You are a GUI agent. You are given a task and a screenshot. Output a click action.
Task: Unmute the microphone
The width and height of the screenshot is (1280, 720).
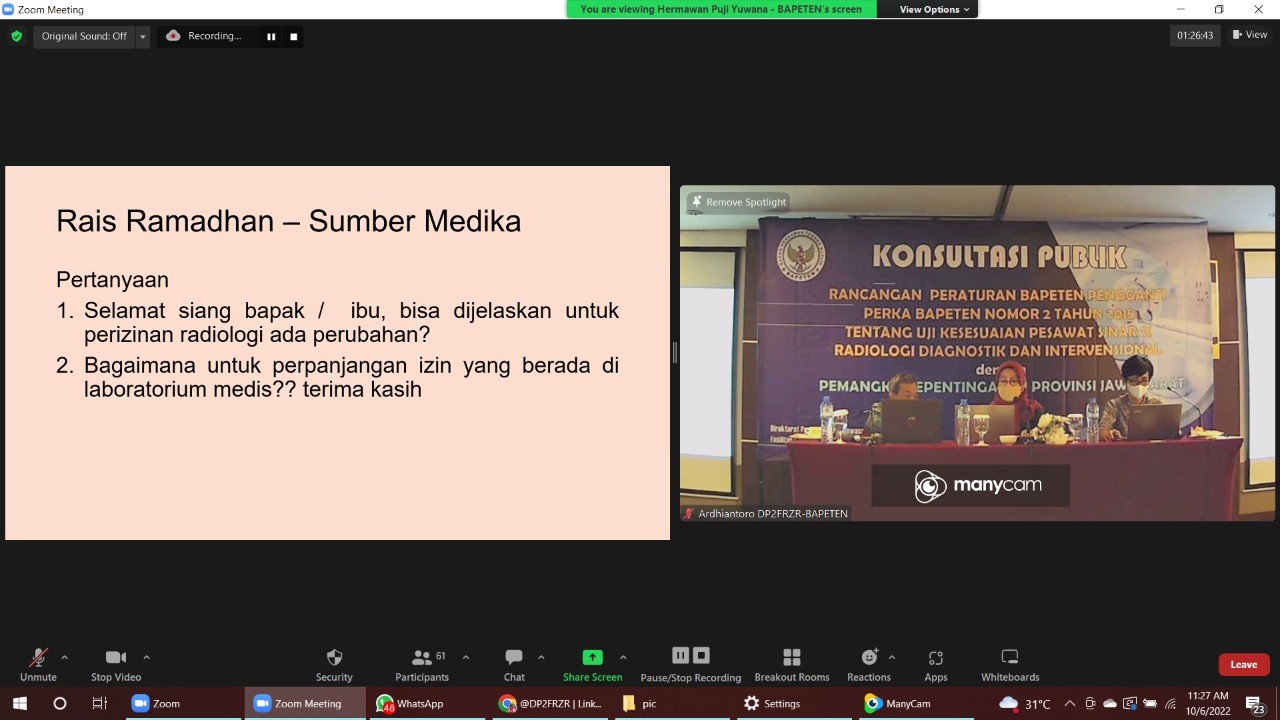coord(38,658)
